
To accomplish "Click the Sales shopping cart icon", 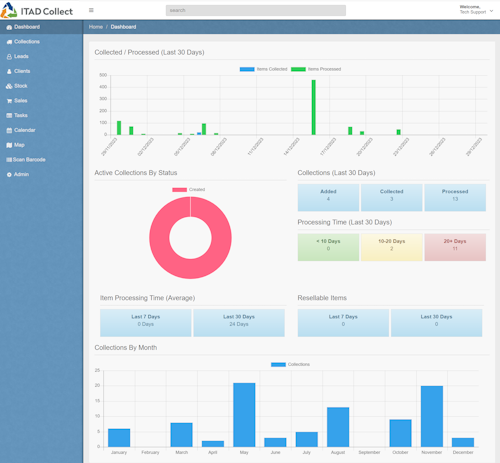I will tap(9, 101).
